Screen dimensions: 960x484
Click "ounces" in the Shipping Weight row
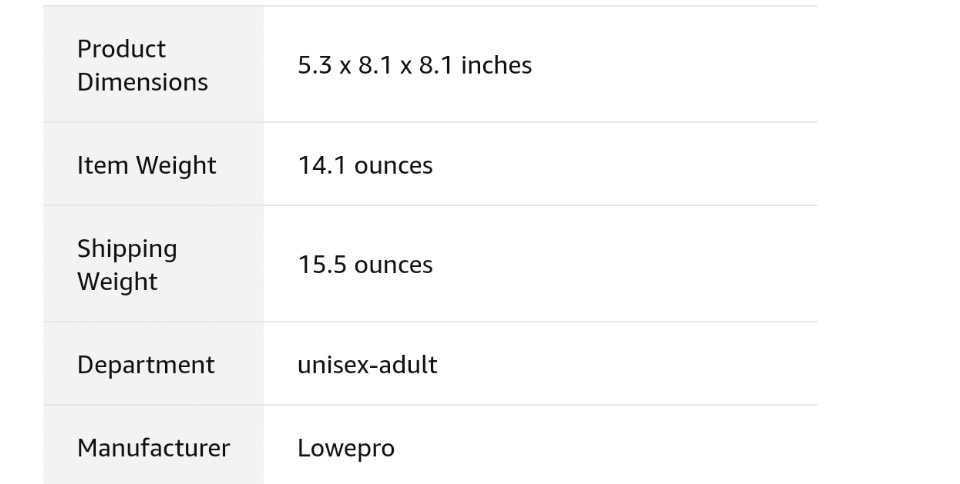coord(393,265)
